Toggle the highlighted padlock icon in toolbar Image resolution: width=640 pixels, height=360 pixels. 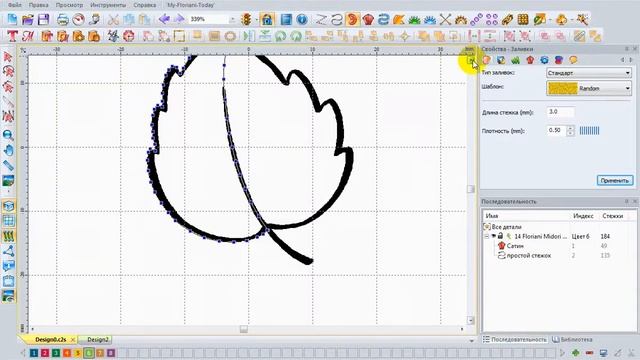[267, 19]
